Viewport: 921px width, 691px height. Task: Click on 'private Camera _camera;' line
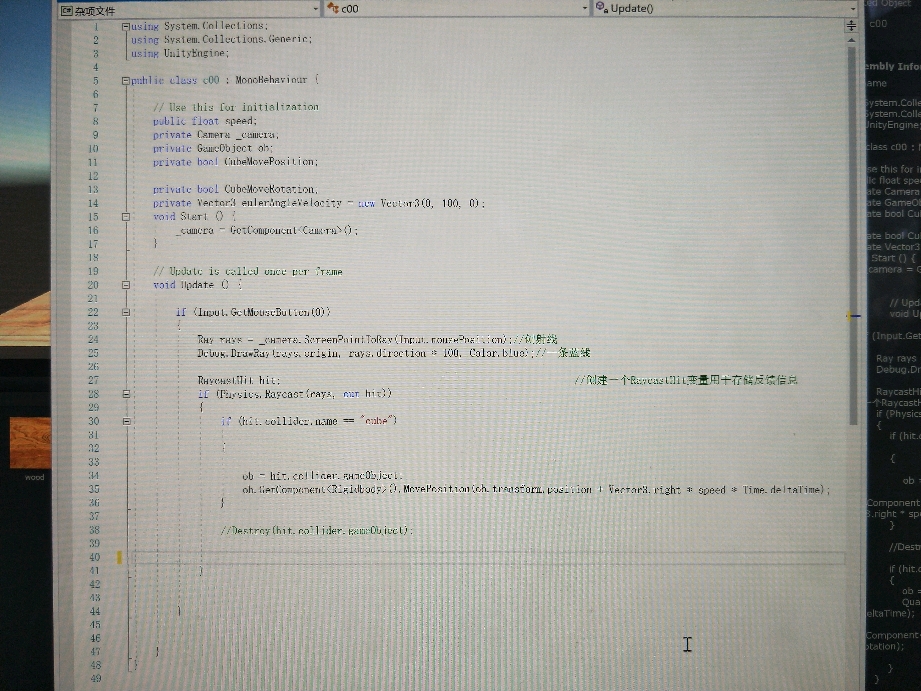pyautogui.click(x=216, y=135)
